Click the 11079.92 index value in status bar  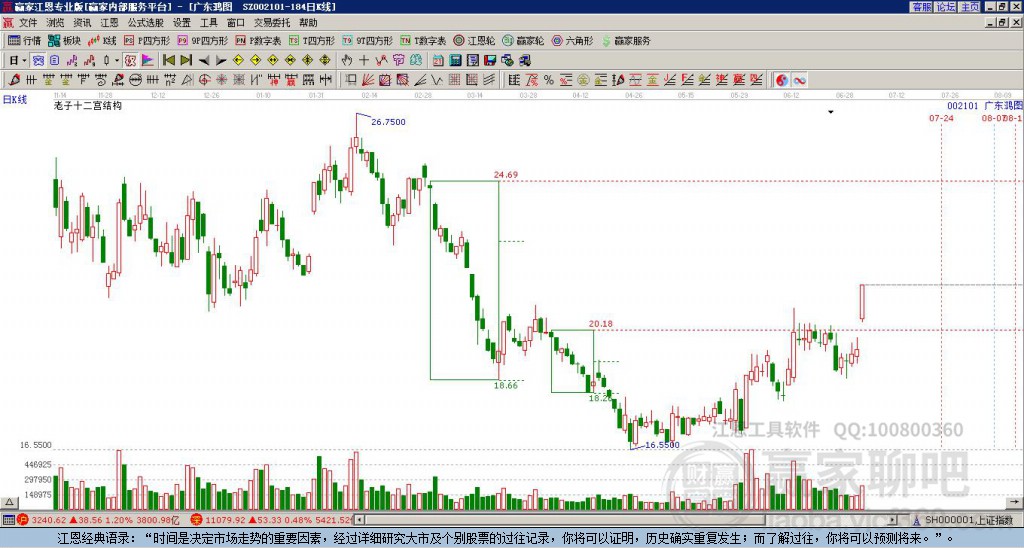[x=225, y=520]
